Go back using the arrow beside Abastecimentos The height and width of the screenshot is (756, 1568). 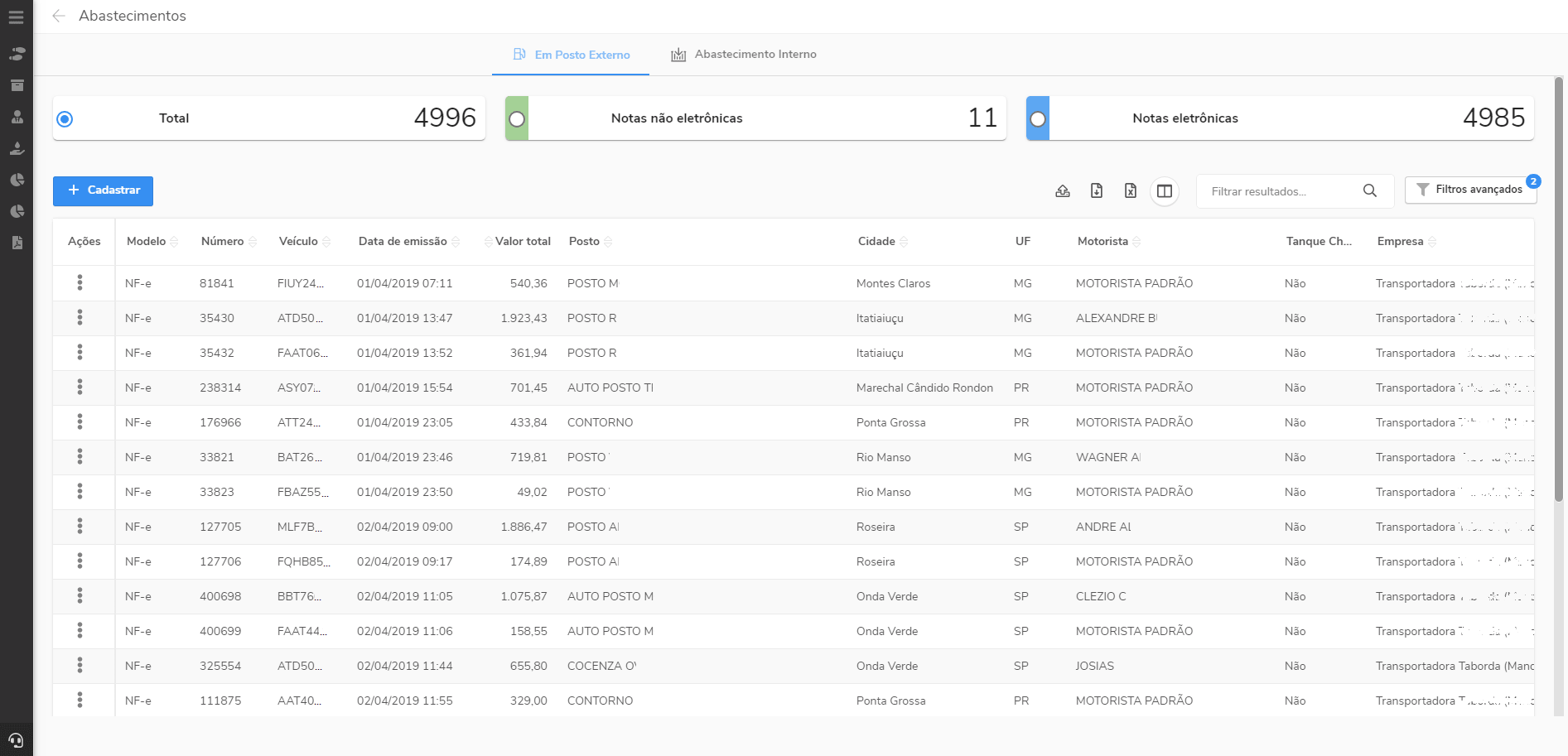[59, 16]
